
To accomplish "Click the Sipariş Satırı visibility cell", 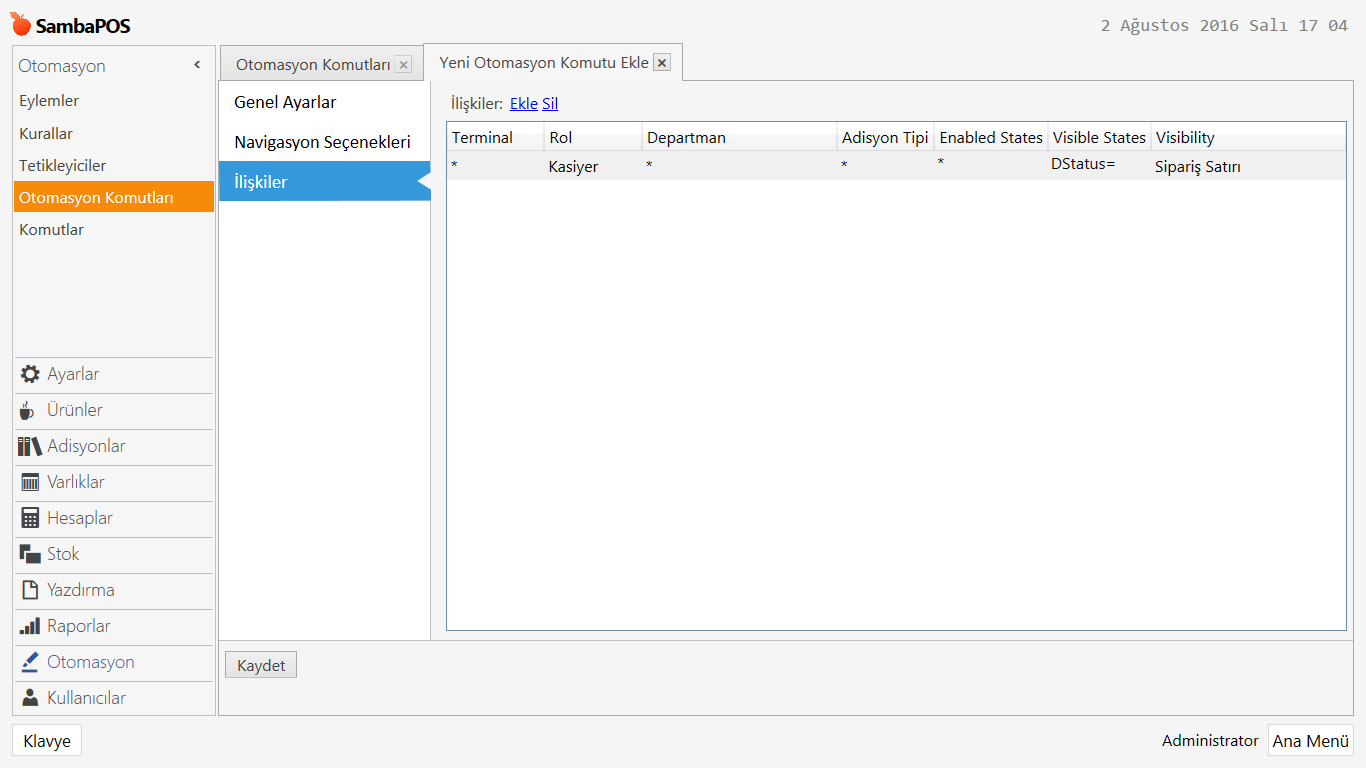I will click(1249, 166).
